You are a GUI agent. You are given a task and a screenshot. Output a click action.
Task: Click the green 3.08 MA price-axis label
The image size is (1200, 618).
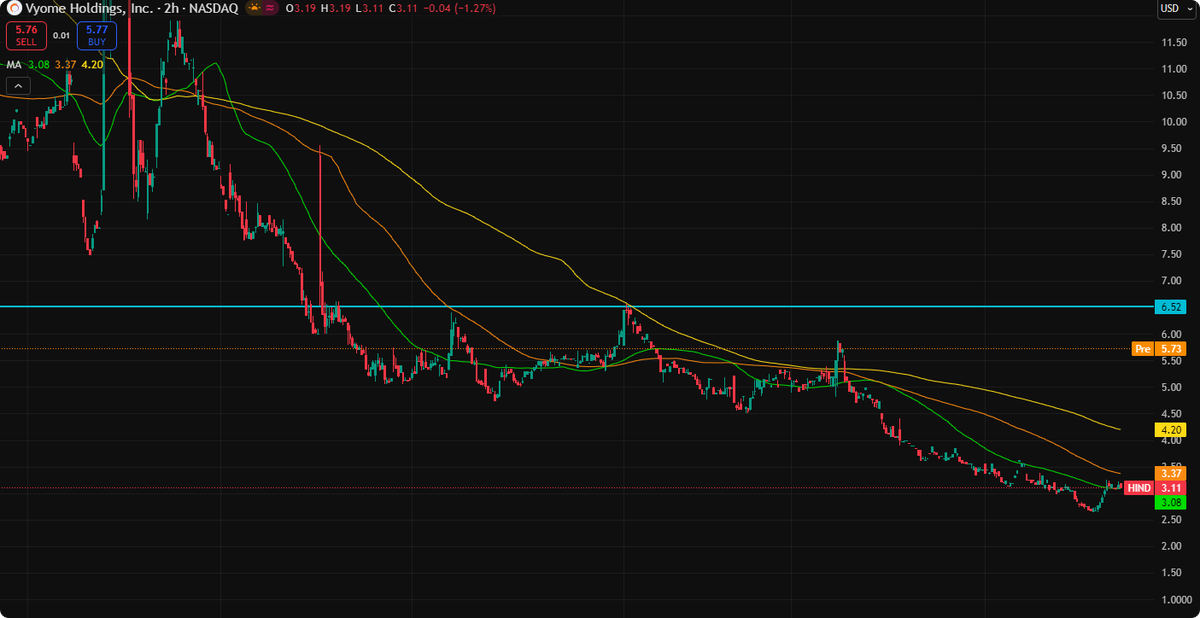point(1170,502)
